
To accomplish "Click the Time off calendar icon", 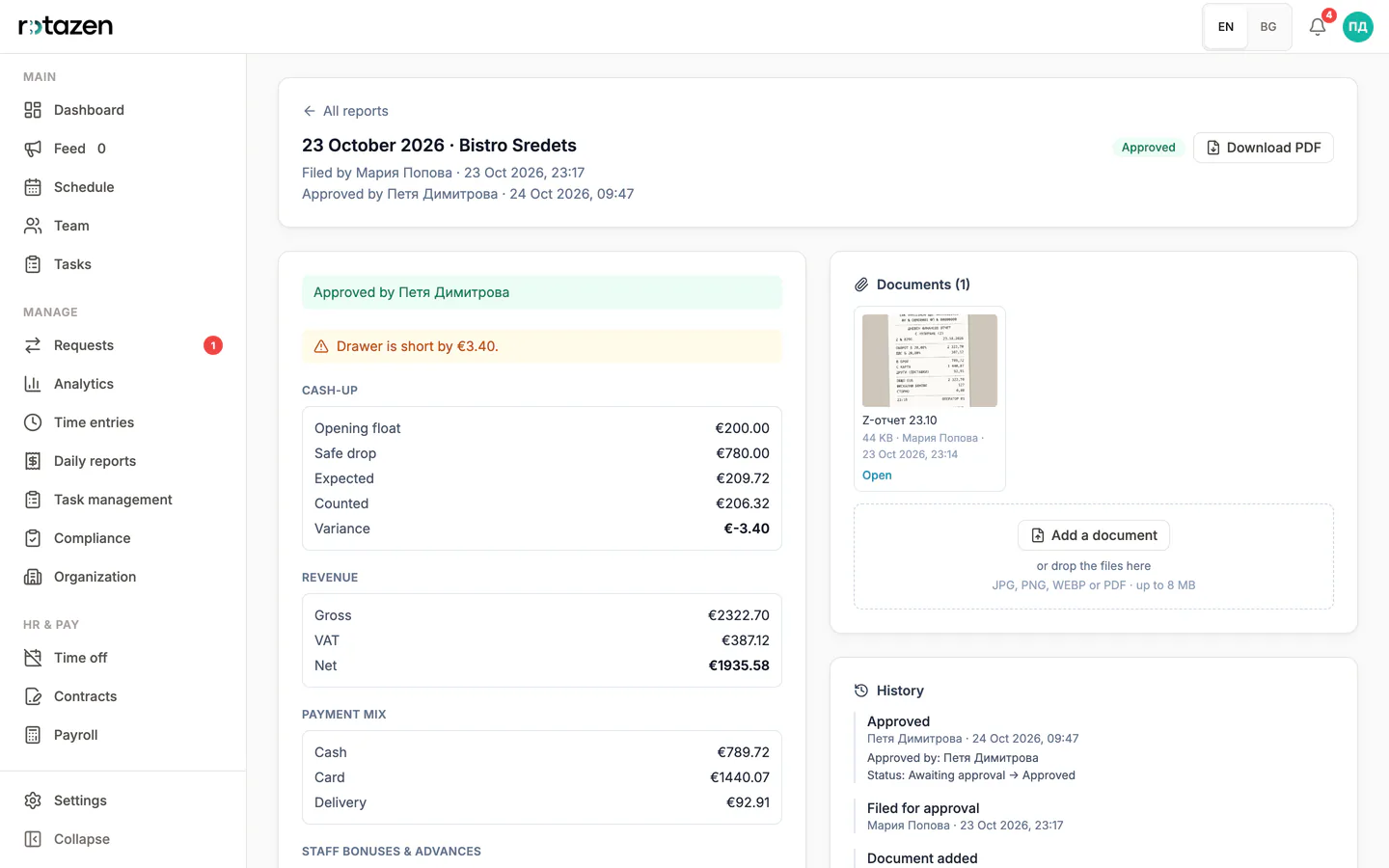I will click(33, 658).
